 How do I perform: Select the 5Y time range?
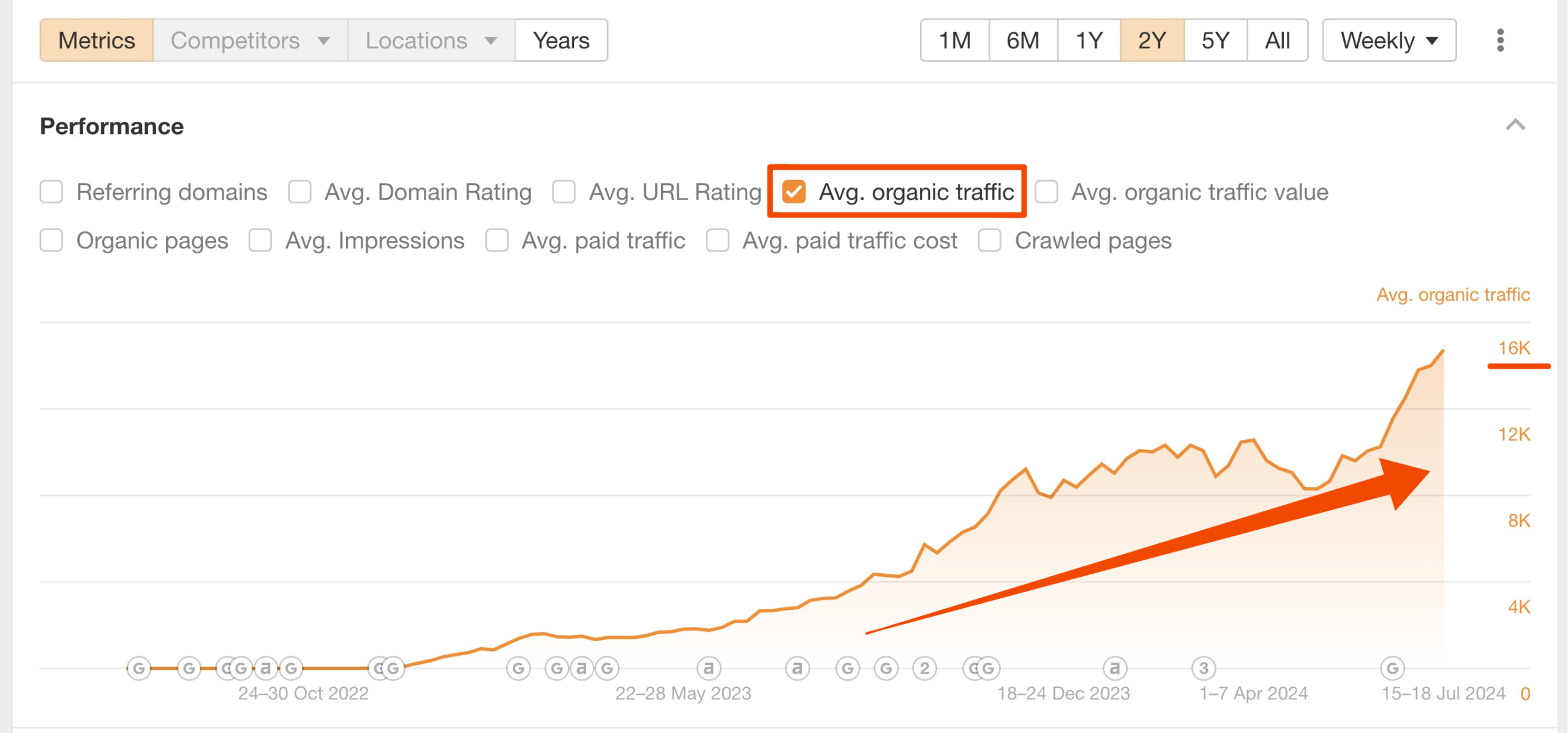pyautogui.click(x=1215, y=40)
